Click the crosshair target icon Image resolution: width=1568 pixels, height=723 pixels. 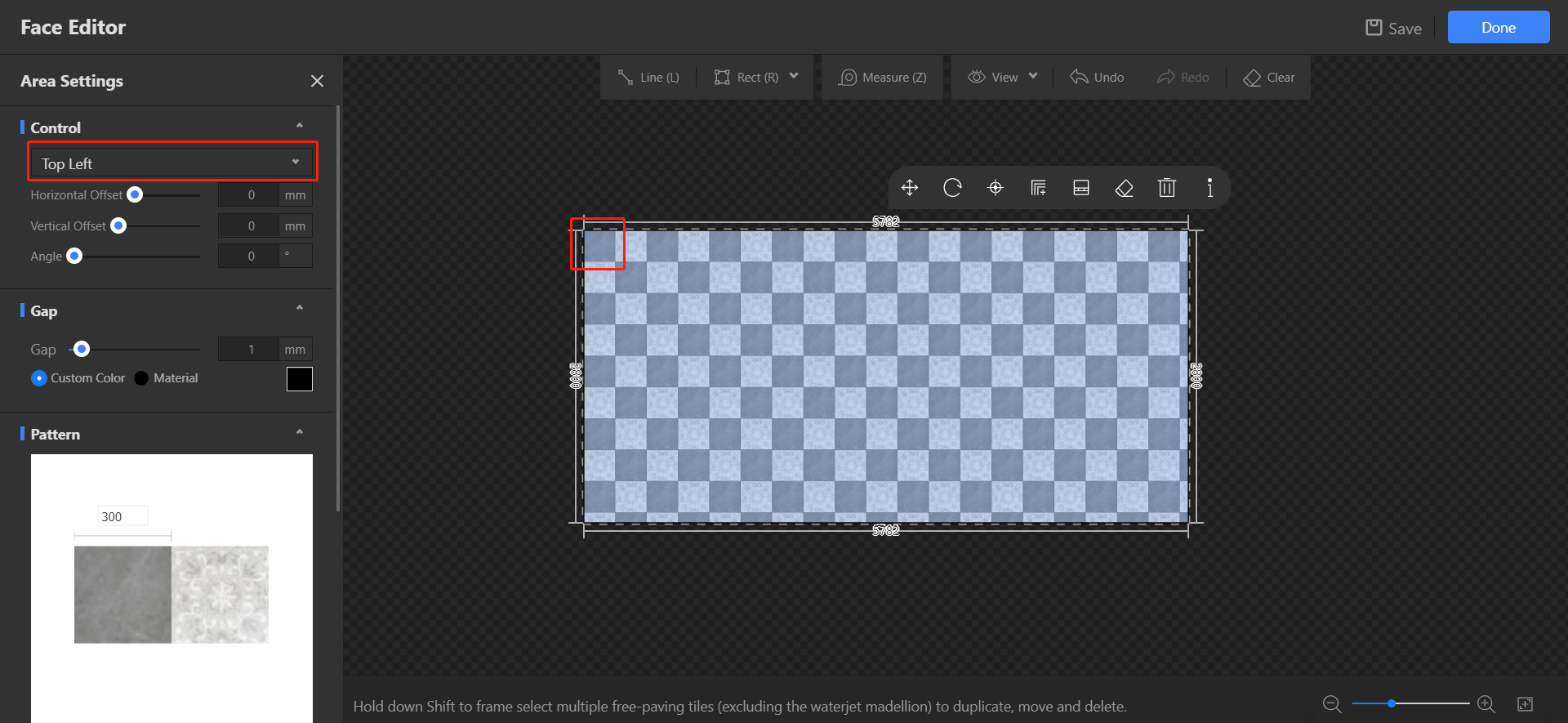tap(996, 188)
